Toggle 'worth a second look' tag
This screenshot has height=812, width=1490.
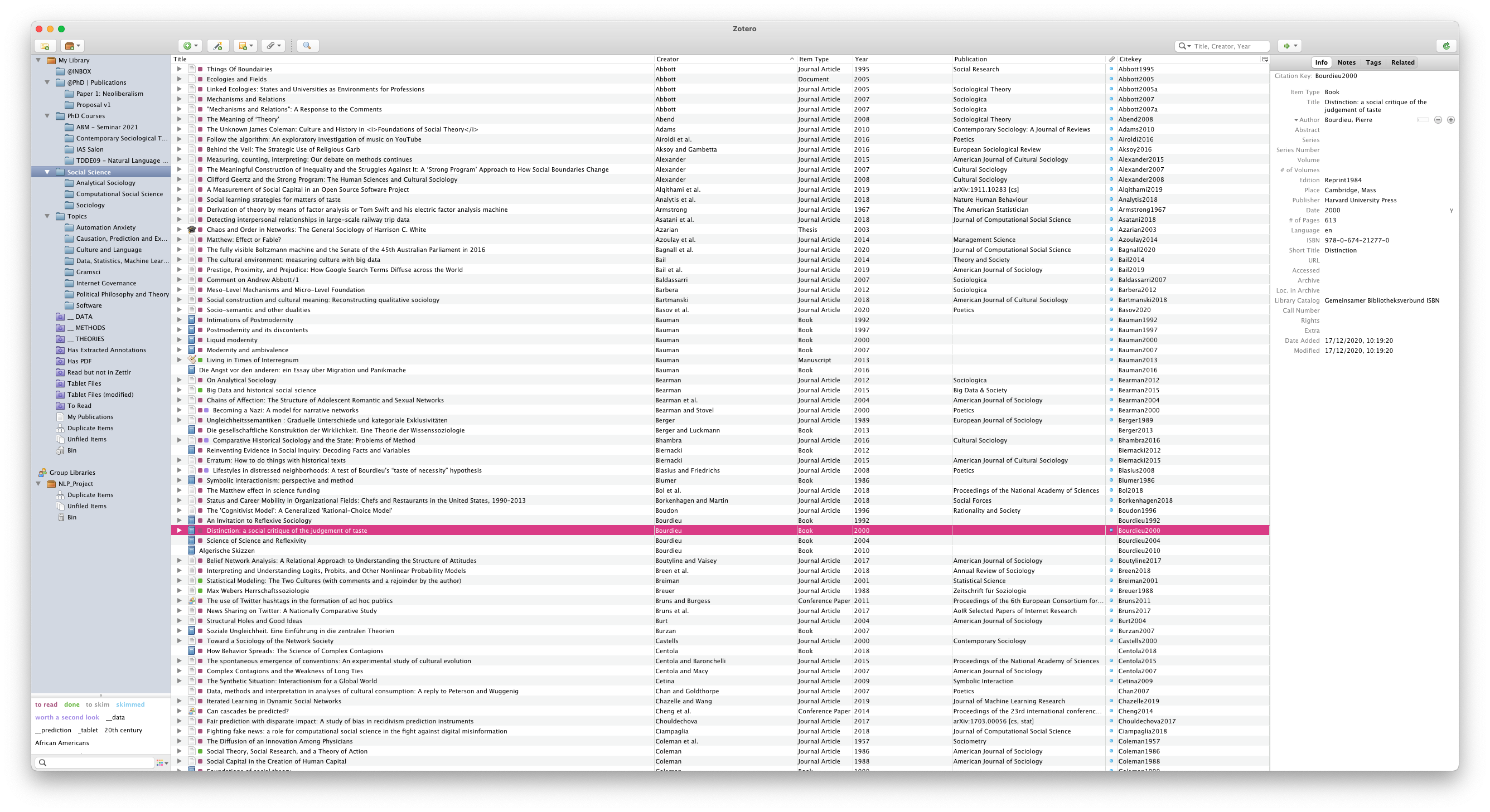pos(67,717)
